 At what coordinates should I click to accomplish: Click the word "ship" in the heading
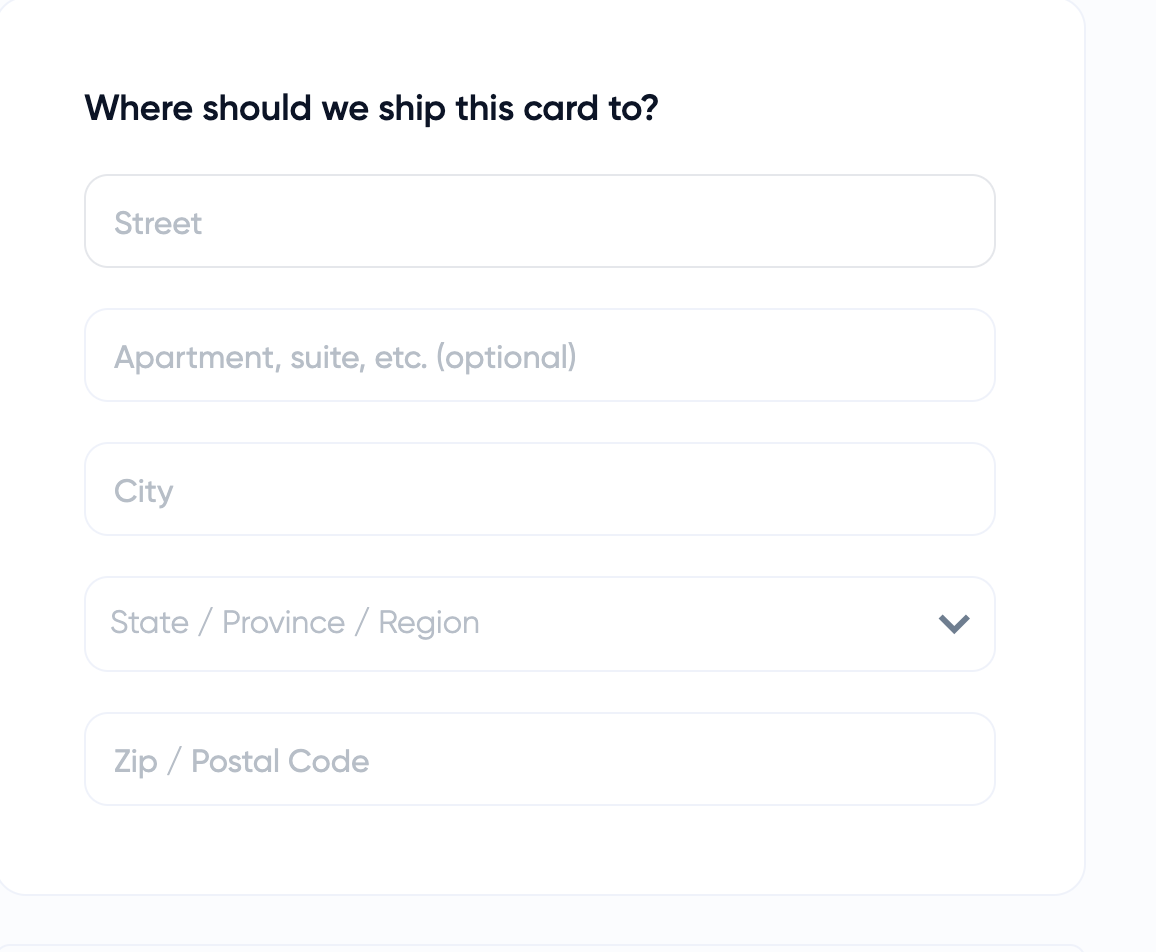411,108
